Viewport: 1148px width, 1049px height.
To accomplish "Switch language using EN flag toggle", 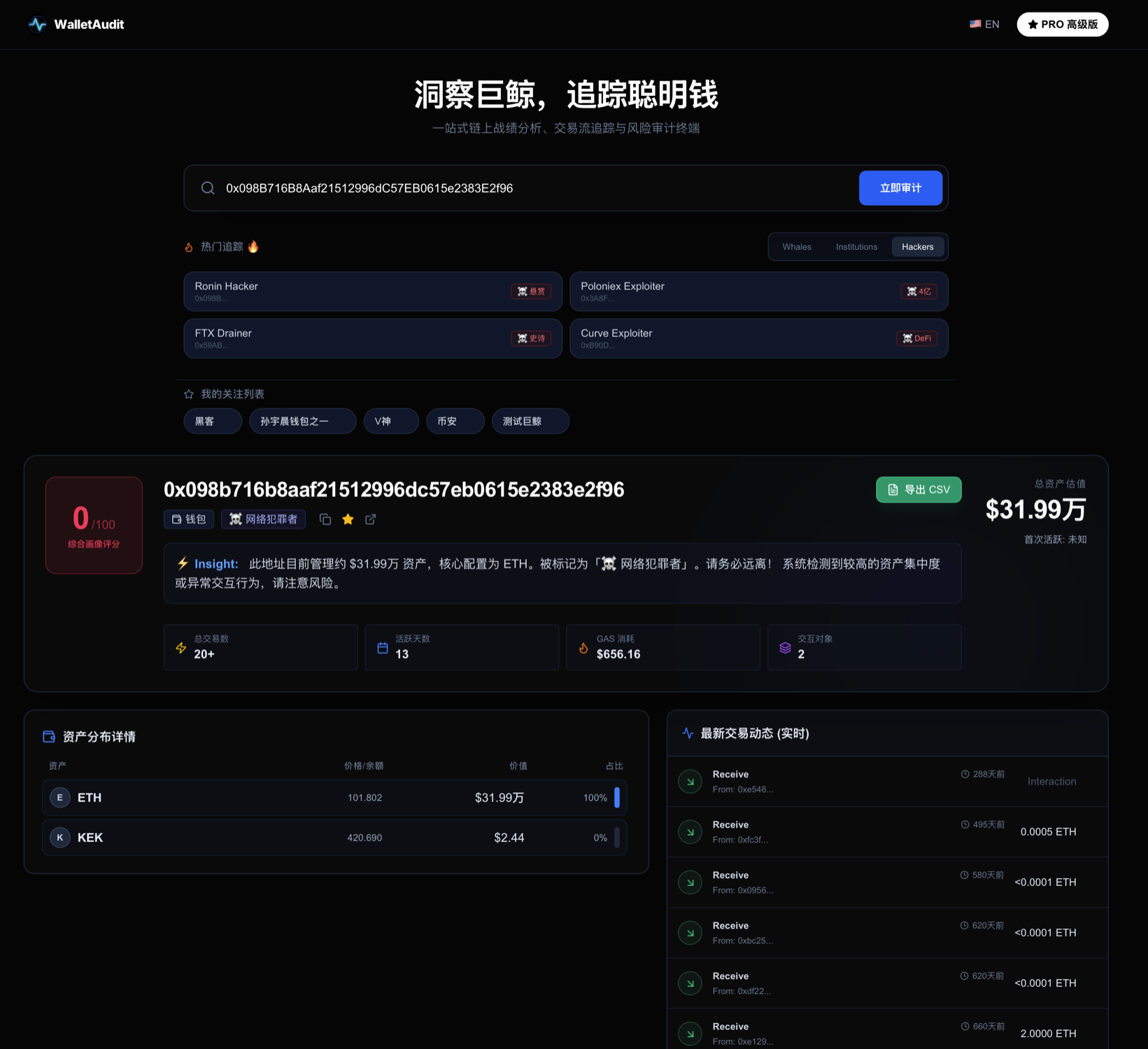I will (984, 24).
